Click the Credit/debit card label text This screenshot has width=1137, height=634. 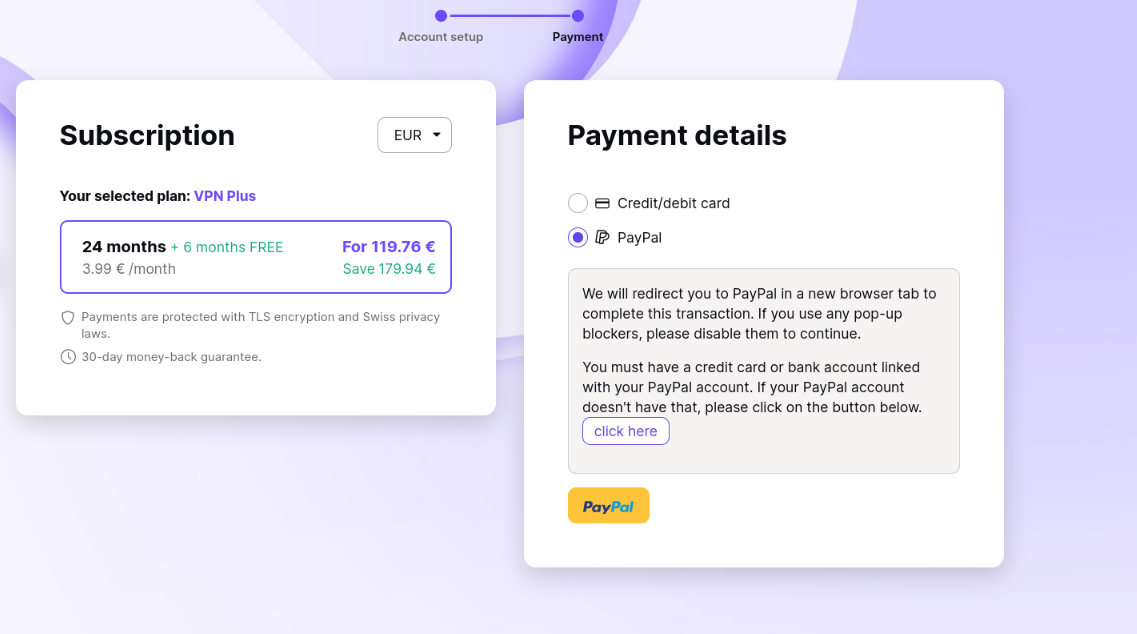click(x=674, y=203)
